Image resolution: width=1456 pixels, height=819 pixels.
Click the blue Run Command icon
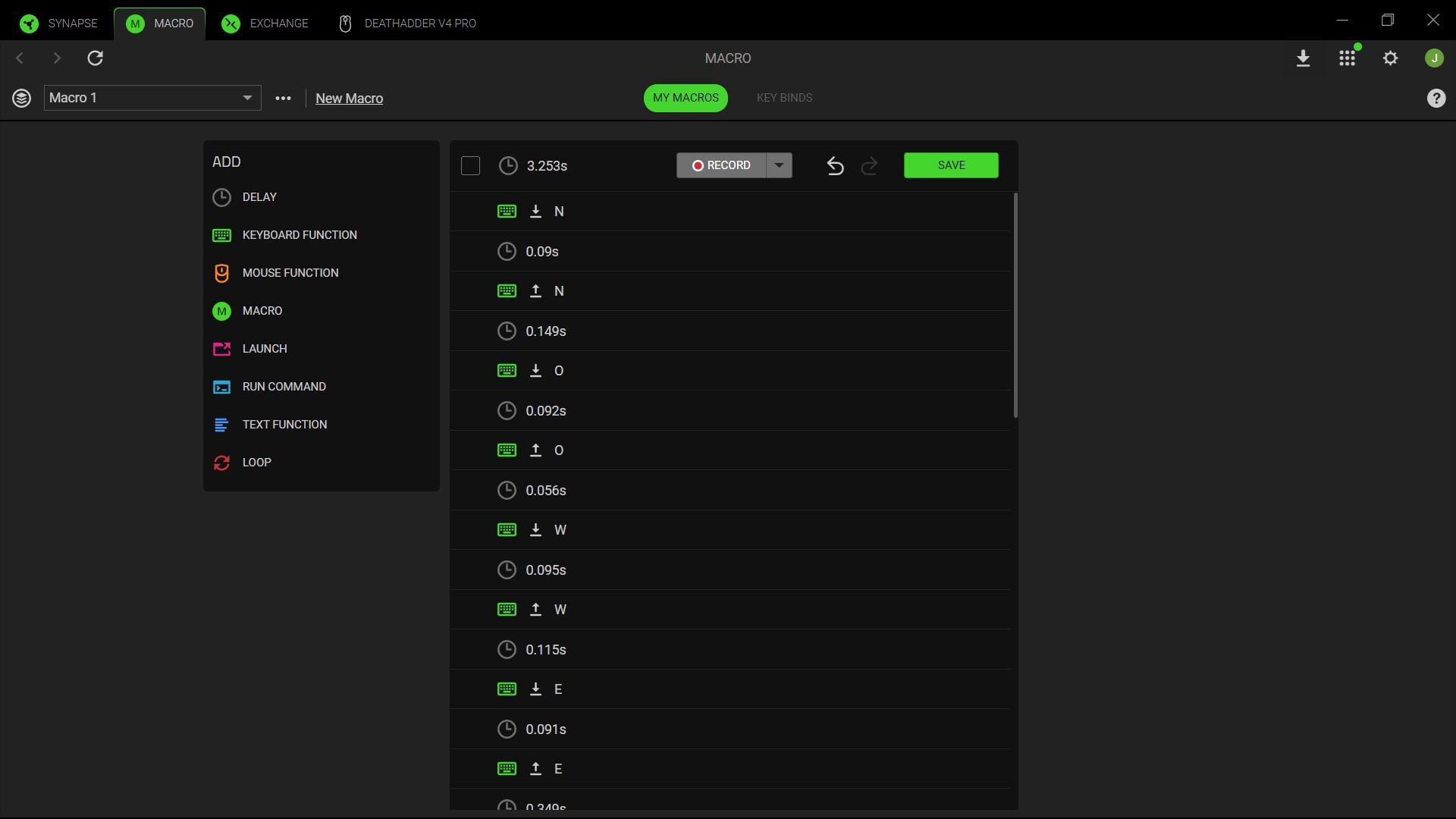221,387
